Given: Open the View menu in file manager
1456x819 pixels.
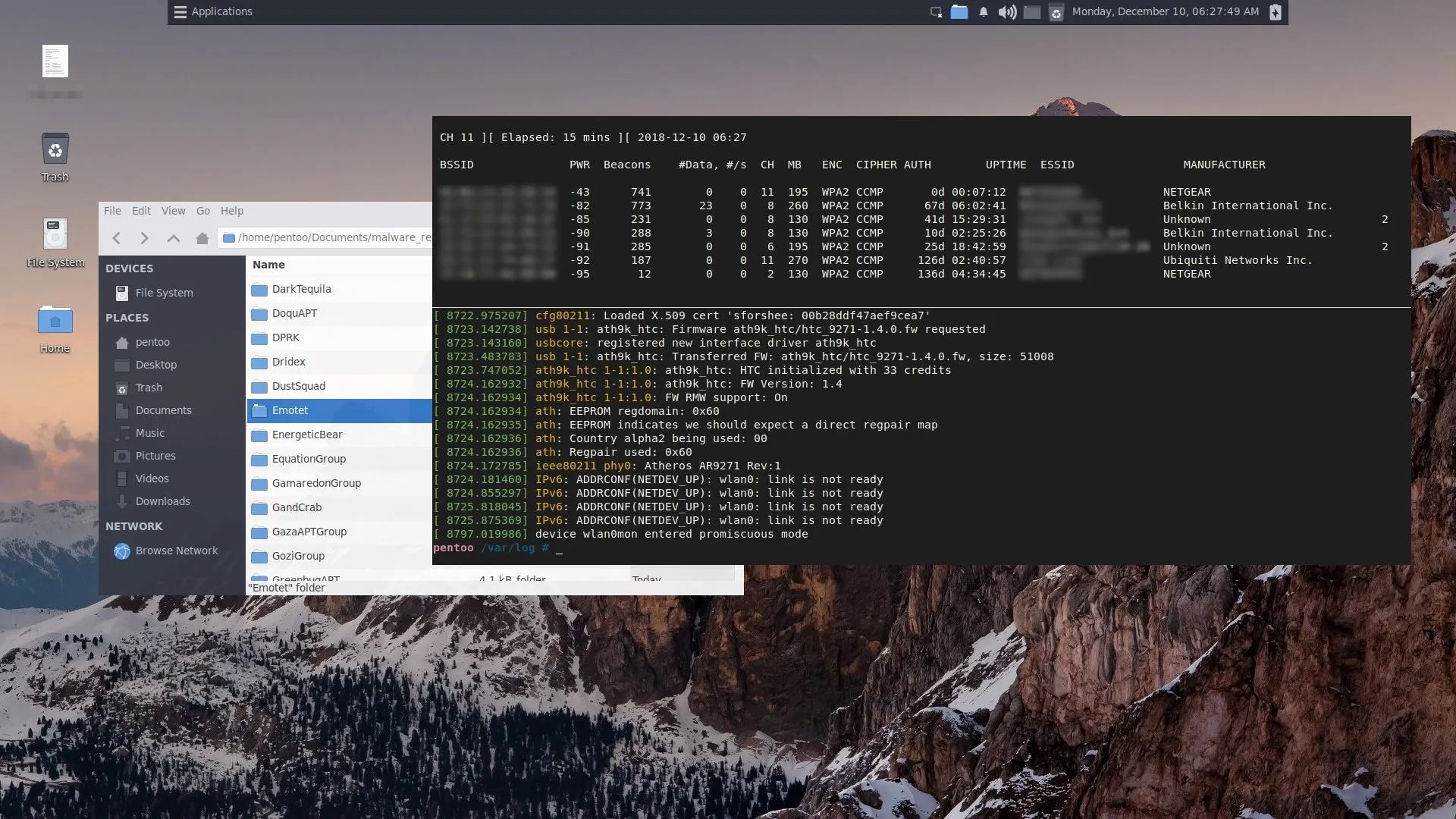Looking at the screenshot, I should [x=173, y=211].
